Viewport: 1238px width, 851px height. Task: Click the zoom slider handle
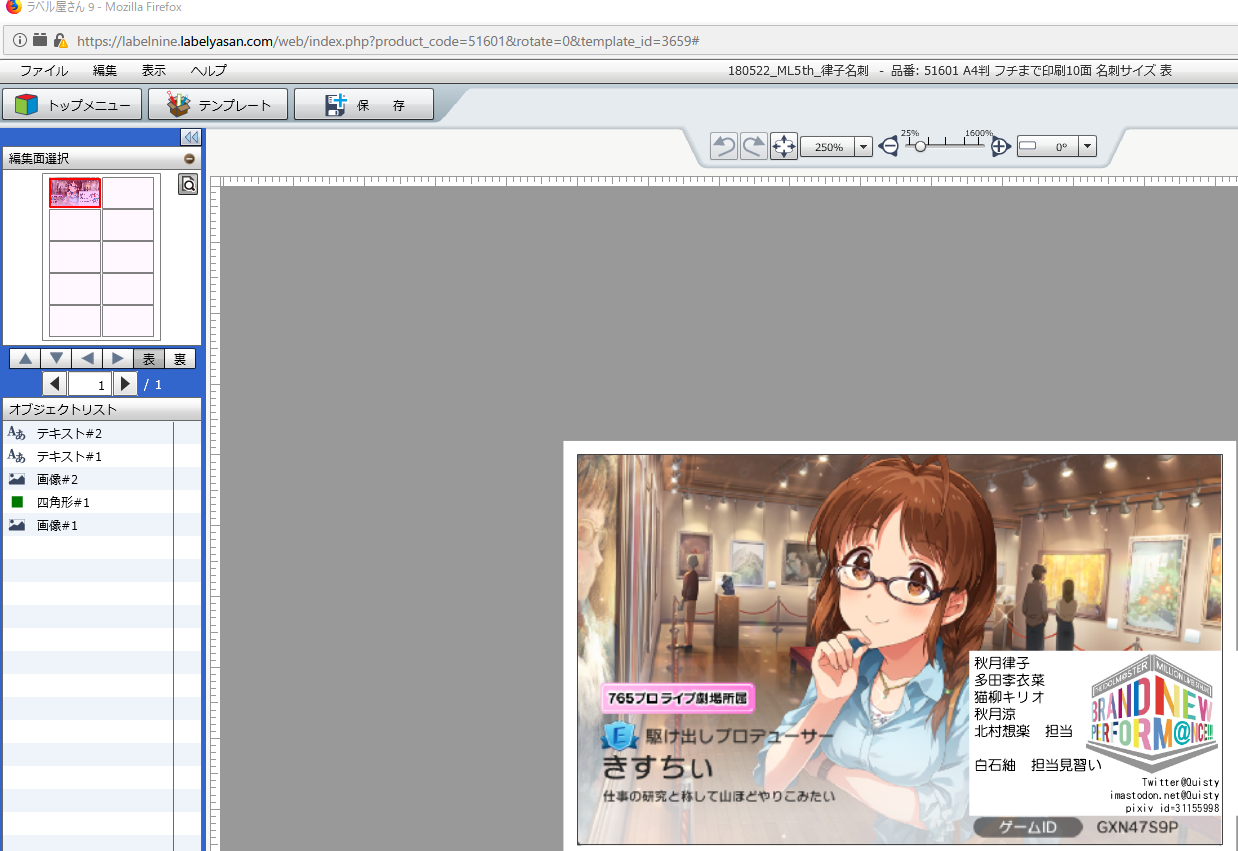[x=920, y=146]
